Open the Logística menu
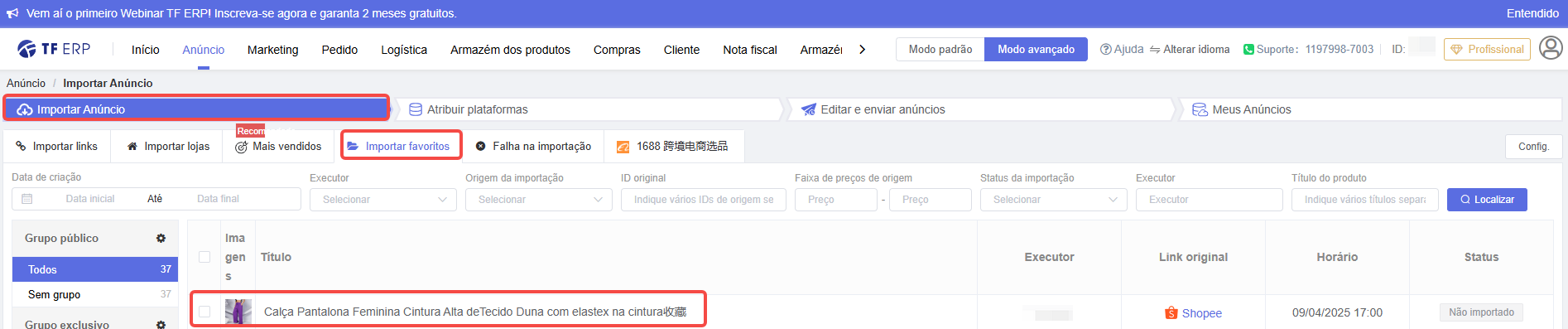1568x329 pixels. 404,50
